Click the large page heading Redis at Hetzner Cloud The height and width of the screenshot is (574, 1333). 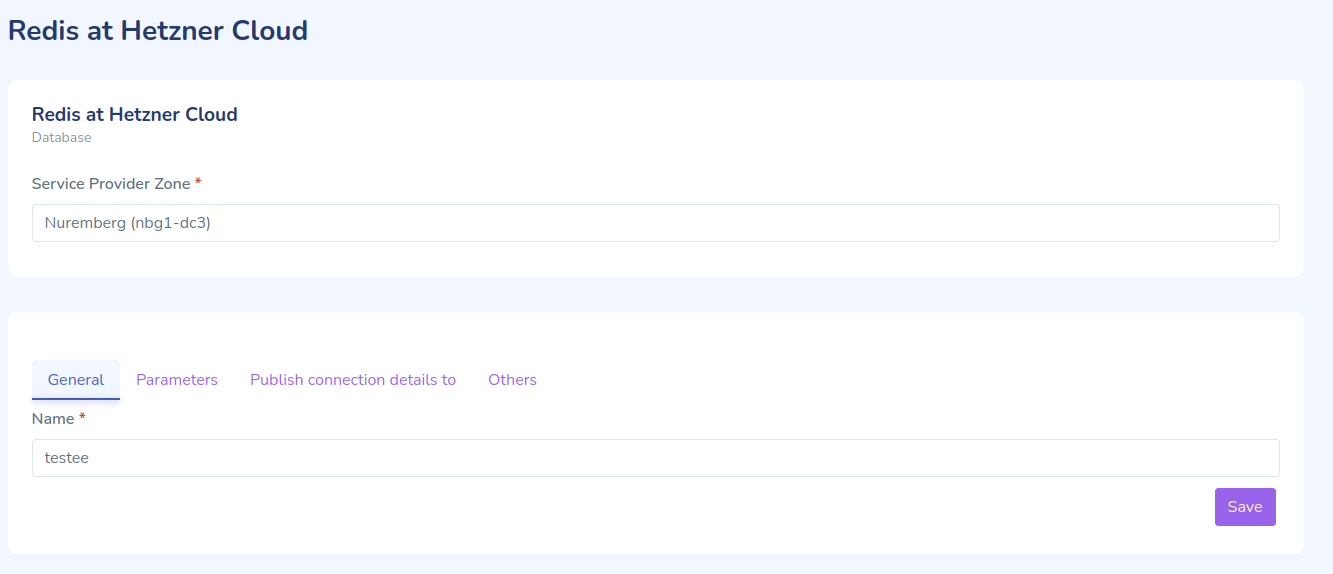[158, 31]
